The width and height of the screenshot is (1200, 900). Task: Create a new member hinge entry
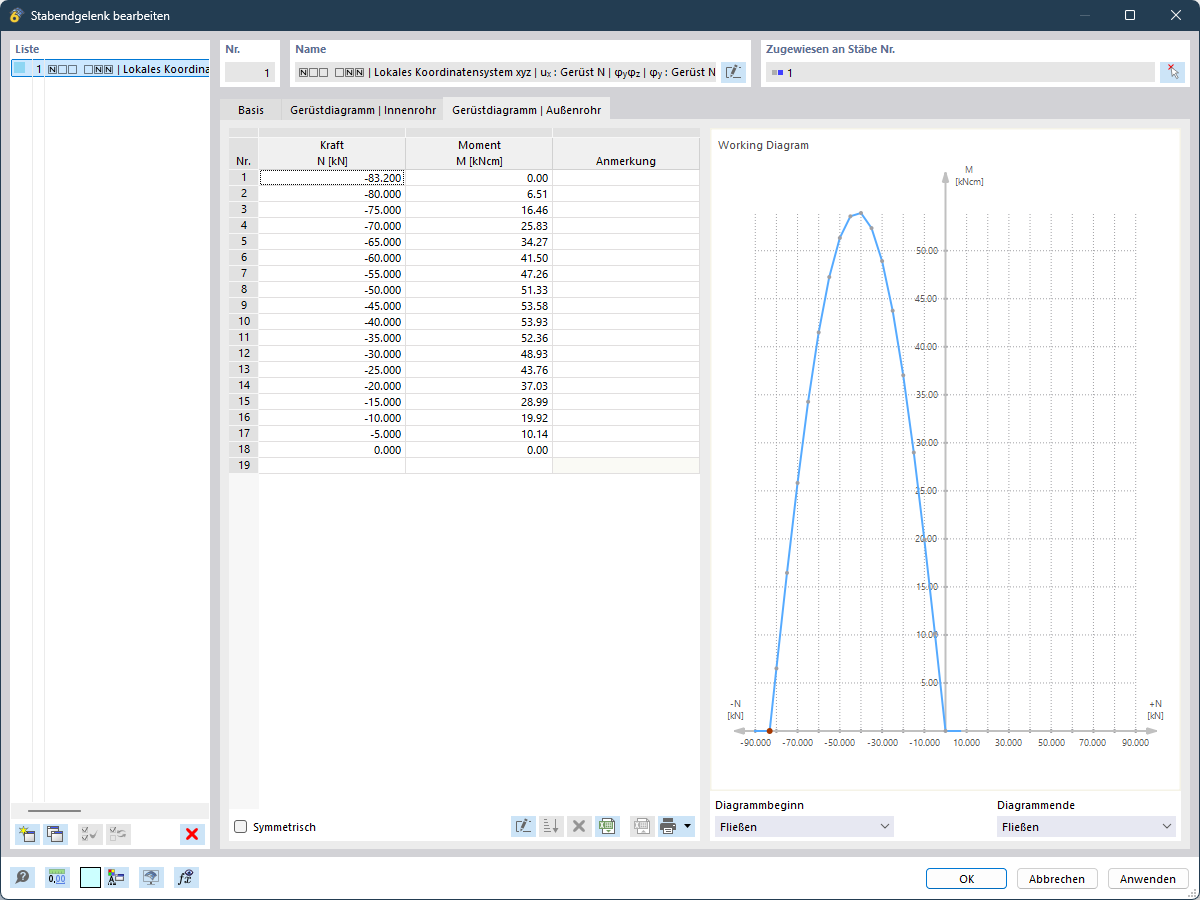(x=26, y=834)
